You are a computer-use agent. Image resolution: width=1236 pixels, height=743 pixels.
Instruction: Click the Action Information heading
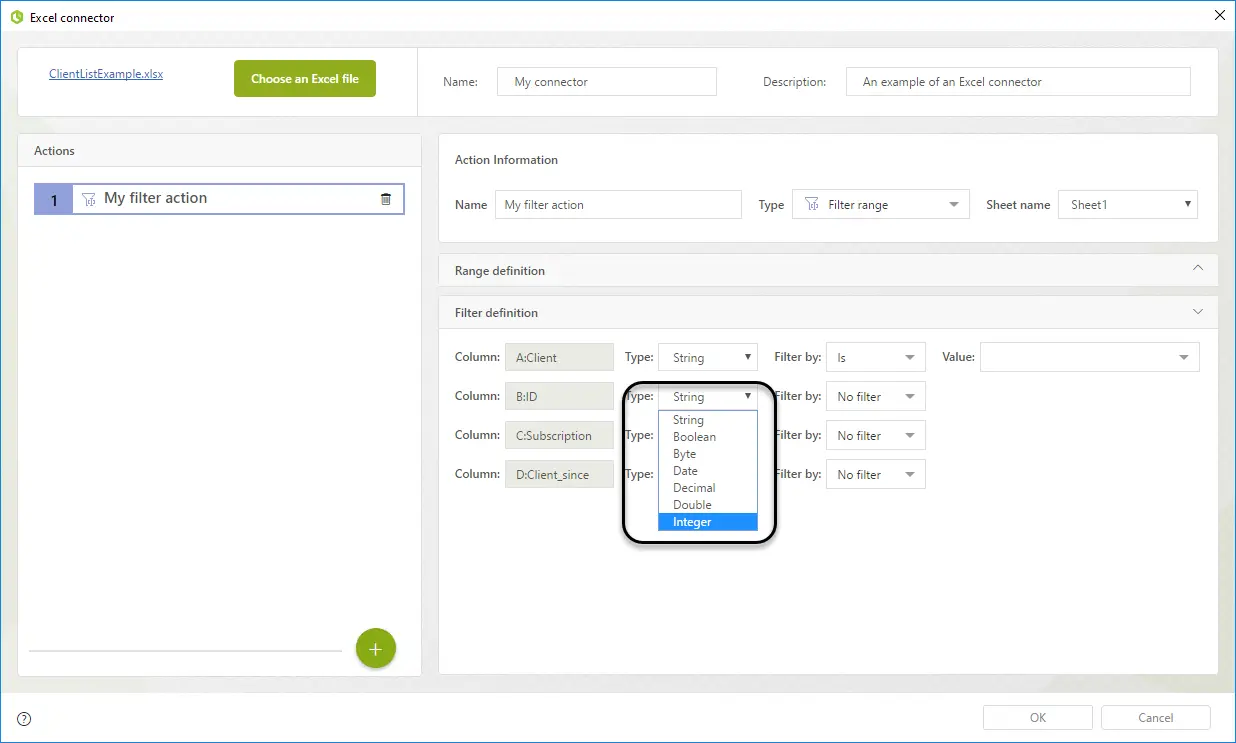point(506,160)
